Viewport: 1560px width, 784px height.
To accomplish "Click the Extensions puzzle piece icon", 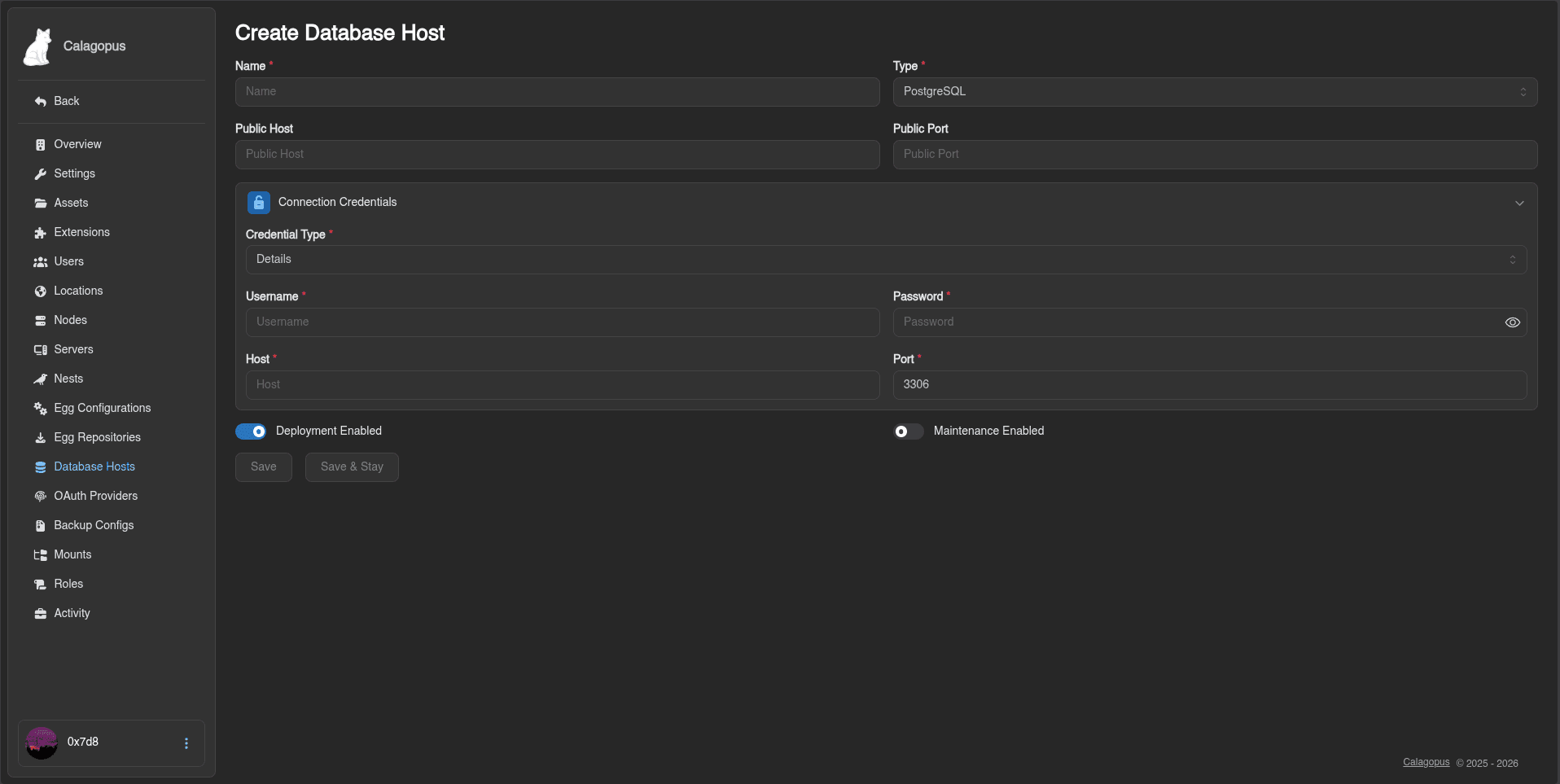I will point(40,233).
